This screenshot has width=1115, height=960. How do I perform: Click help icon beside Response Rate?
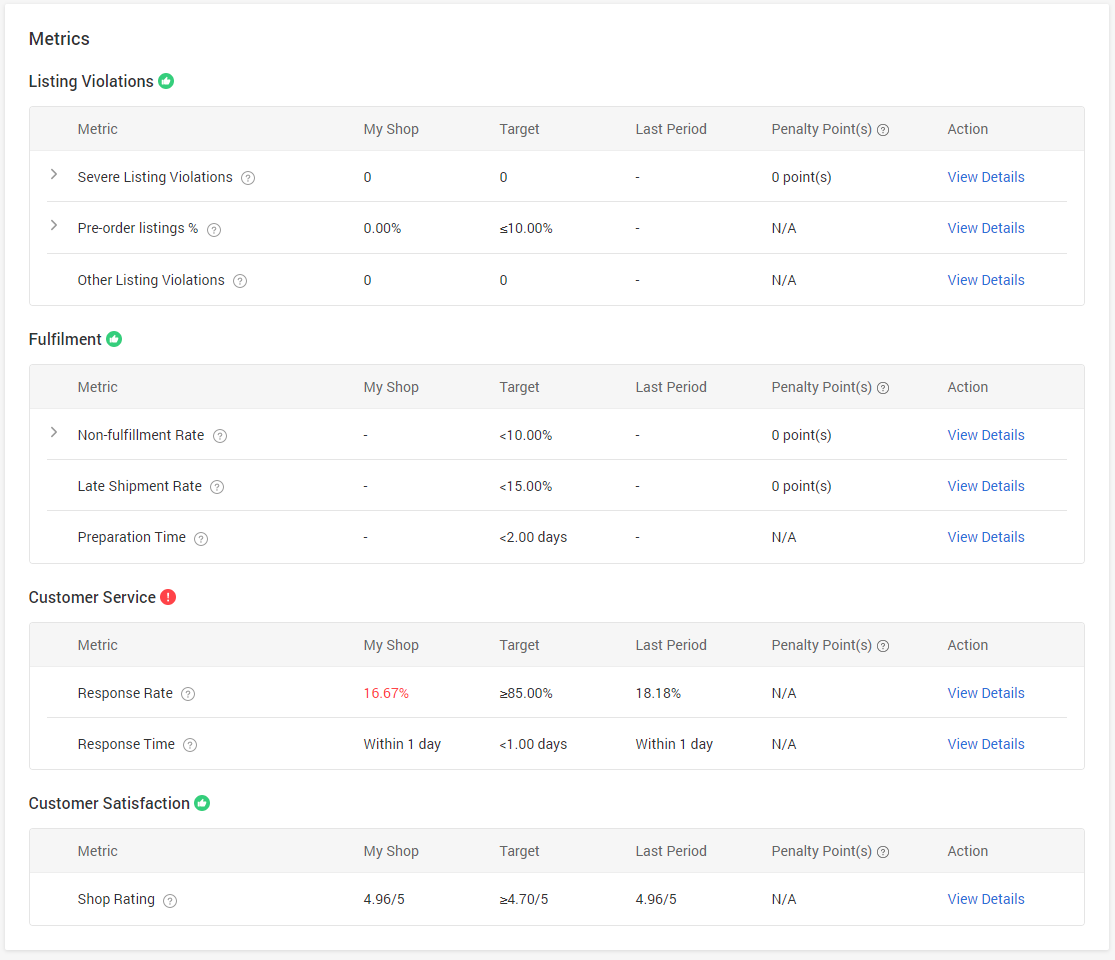(x=188, y=694)
